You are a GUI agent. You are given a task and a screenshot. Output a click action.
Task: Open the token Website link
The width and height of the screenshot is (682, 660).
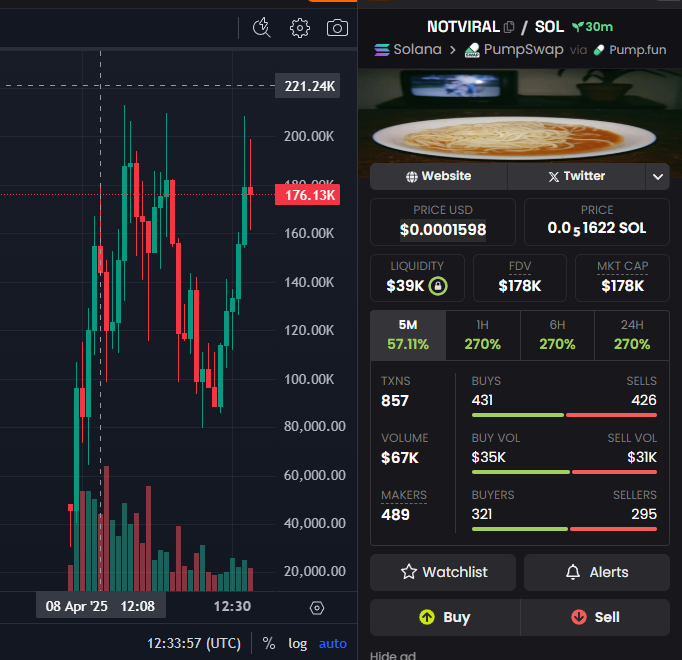438,176
